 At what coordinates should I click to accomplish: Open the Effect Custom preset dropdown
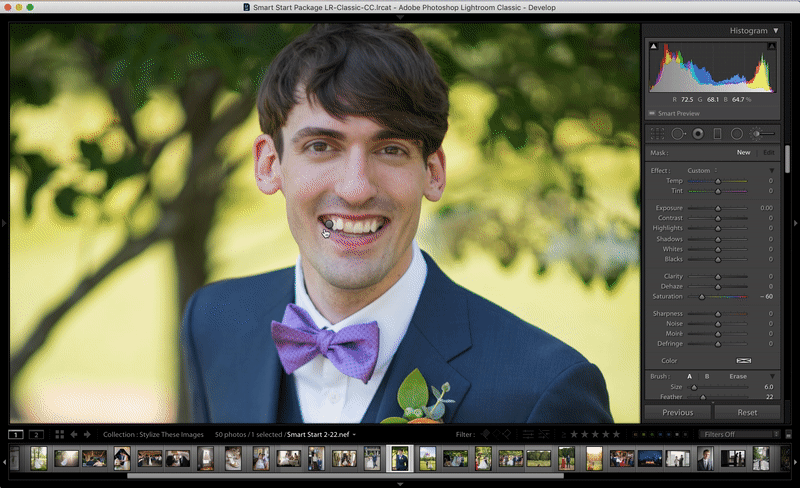tap(702, 170)
